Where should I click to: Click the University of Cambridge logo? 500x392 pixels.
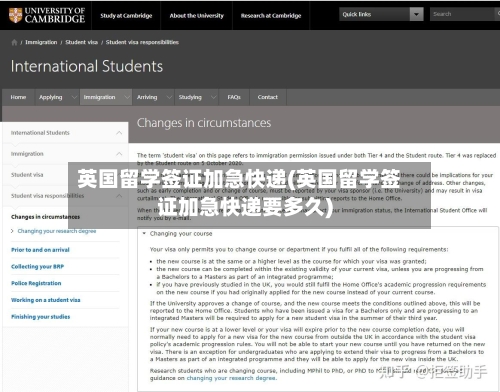47,15
